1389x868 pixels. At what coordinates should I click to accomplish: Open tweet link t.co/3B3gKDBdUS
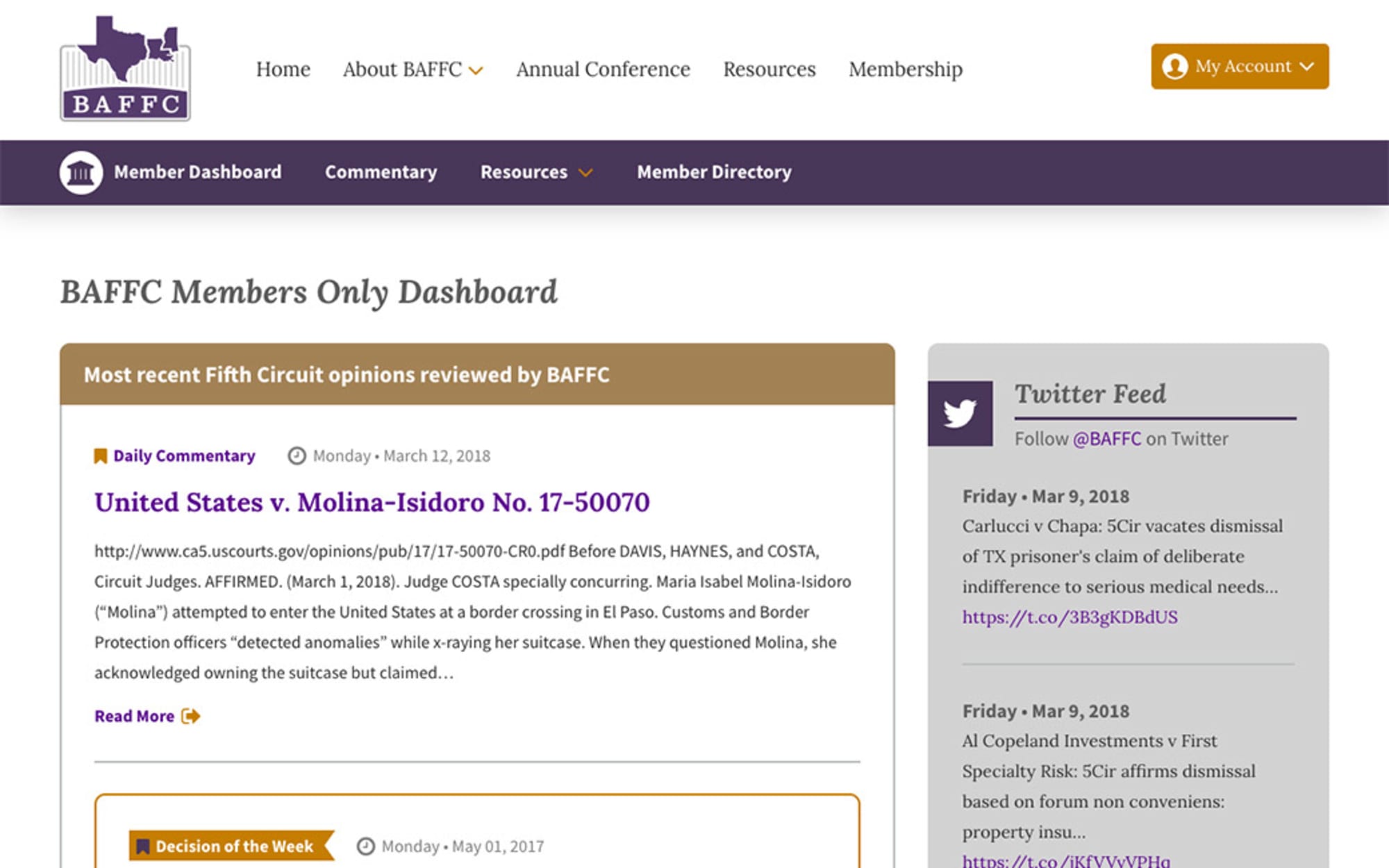coord(1070,617)
